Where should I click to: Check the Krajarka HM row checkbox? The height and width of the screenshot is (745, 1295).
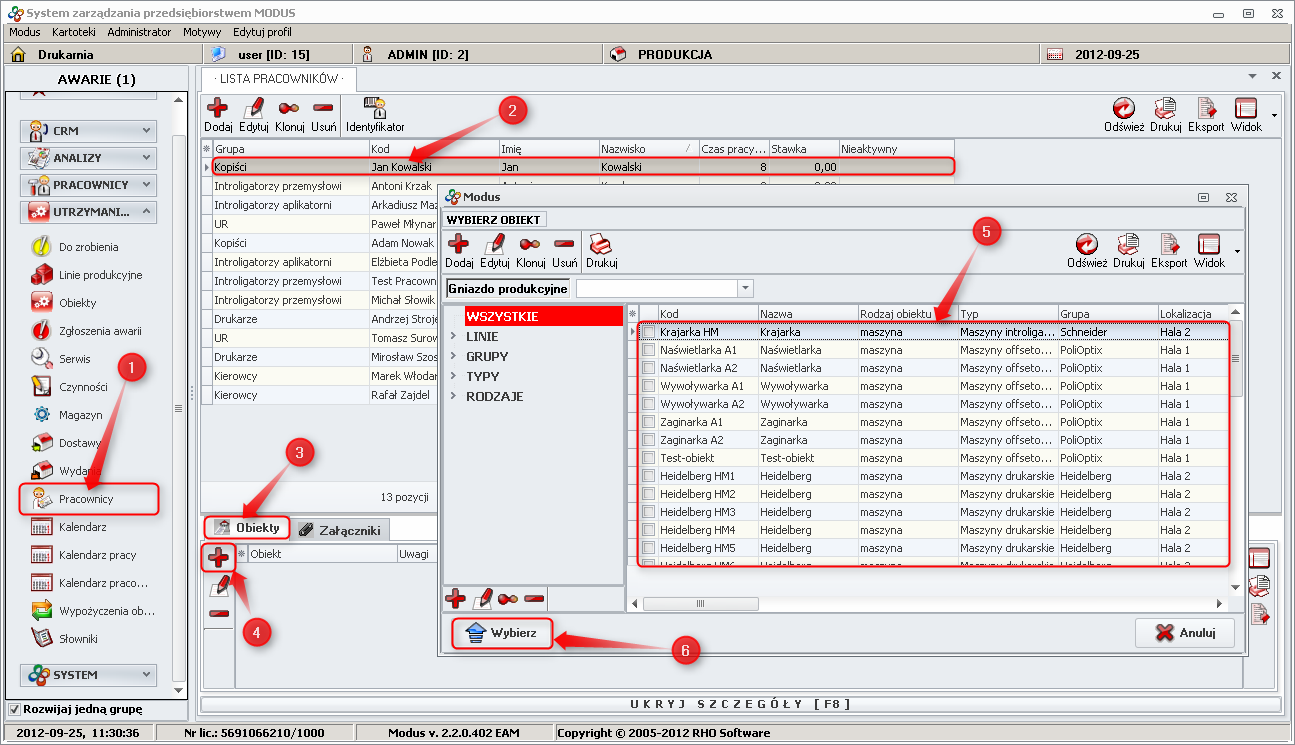click(x=648, y=332)
